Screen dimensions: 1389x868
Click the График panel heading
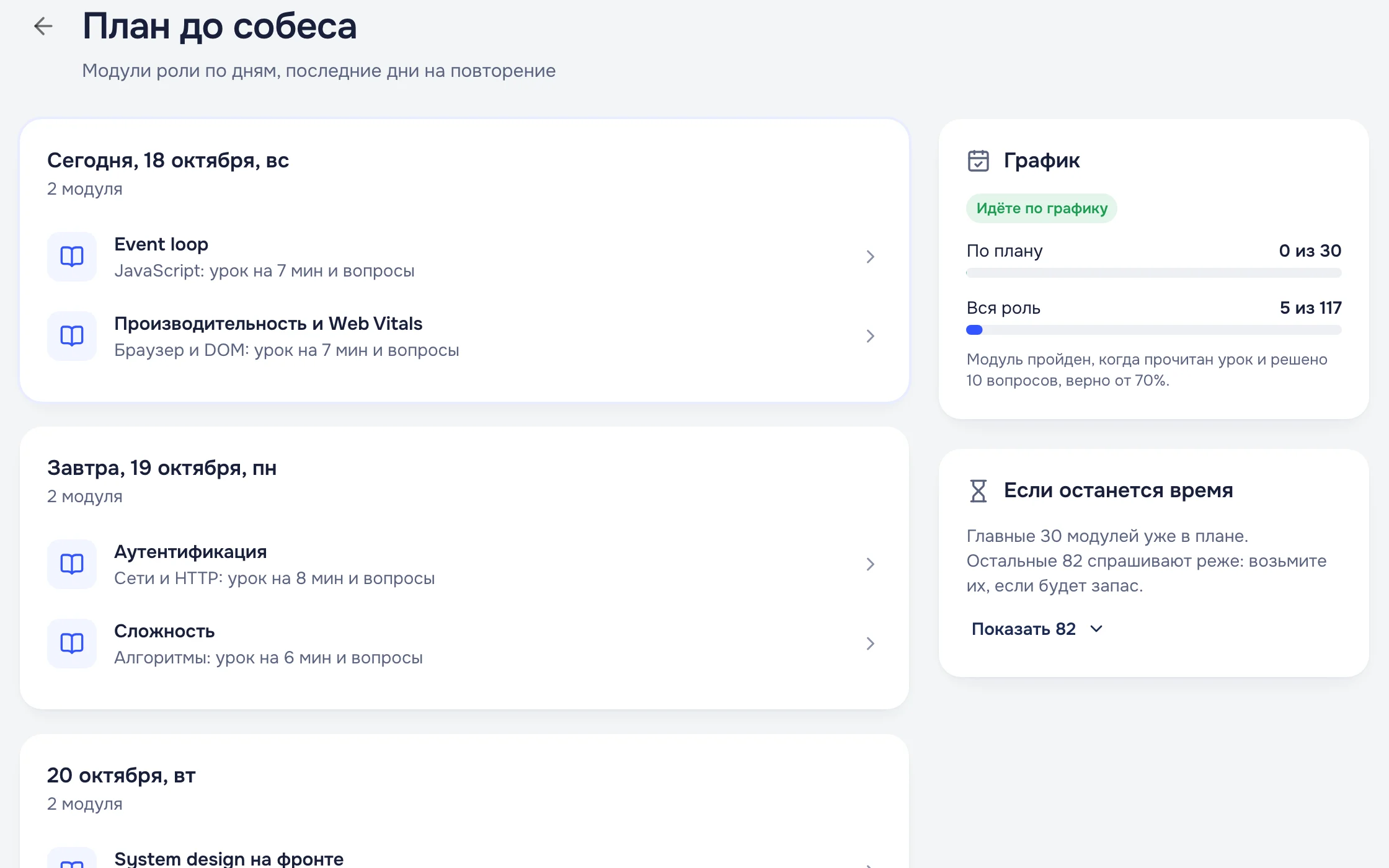1042,161
